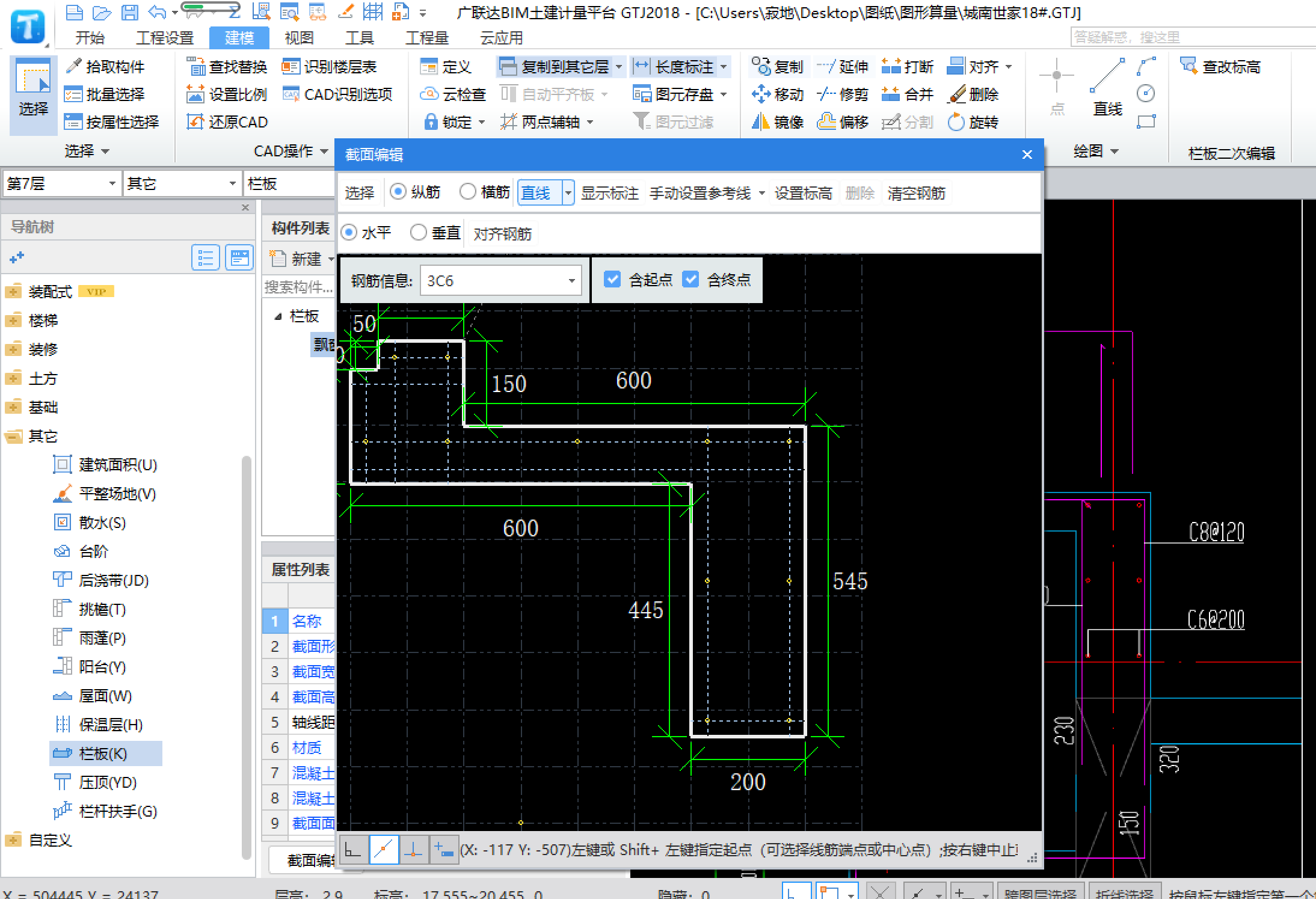Image resolution: width=1316 pixels, height=899 pixels.
Task: Select the 直线 line drawing tool in ribbon
Action: click(1107, 87)
